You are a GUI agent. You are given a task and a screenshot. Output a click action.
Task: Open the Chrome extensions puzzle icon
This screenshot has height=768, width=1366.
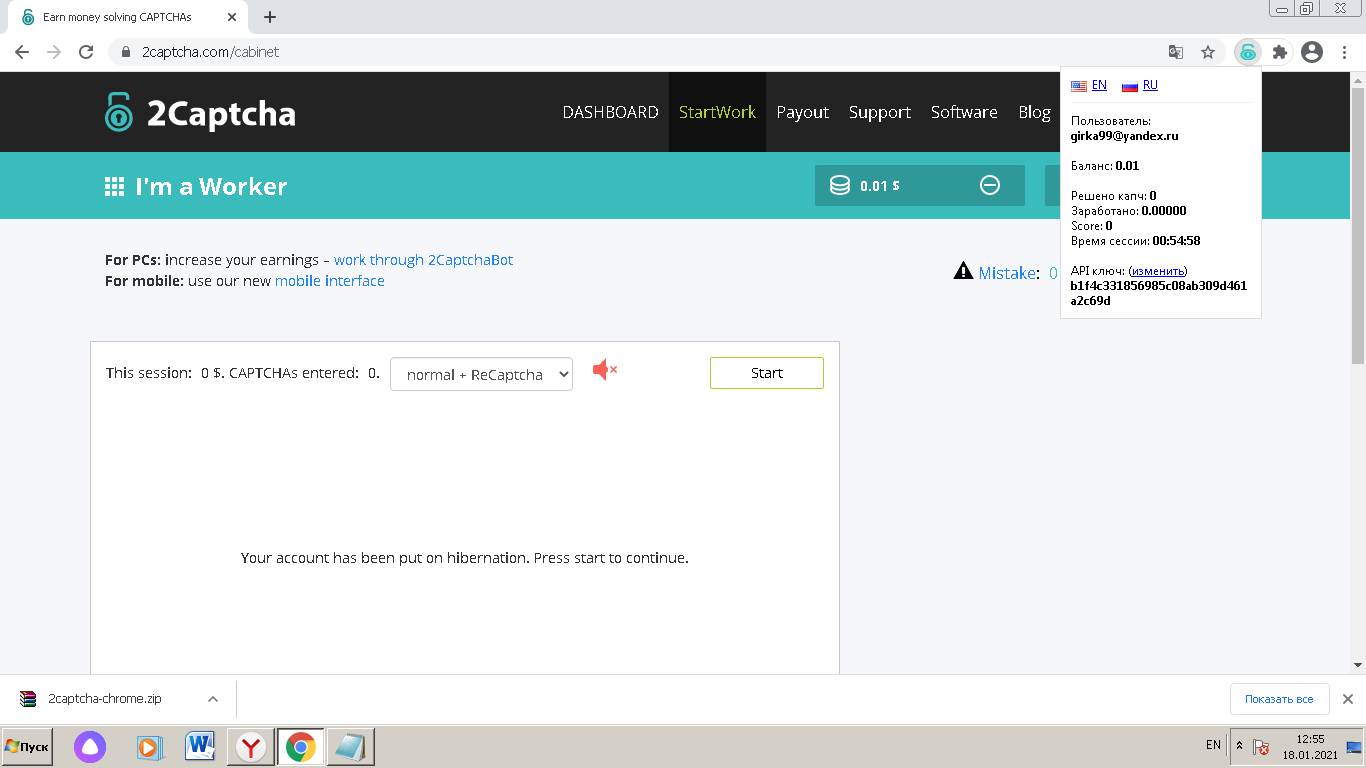(x=1279, y=52)
